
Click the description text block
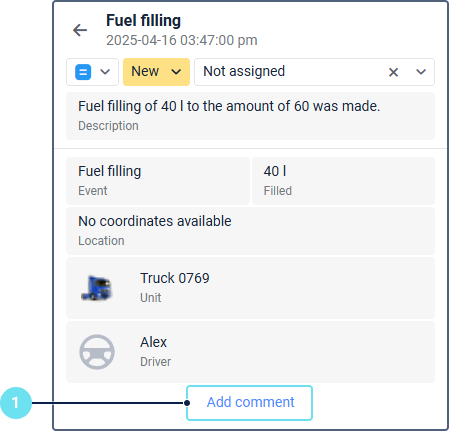point(250,116)
